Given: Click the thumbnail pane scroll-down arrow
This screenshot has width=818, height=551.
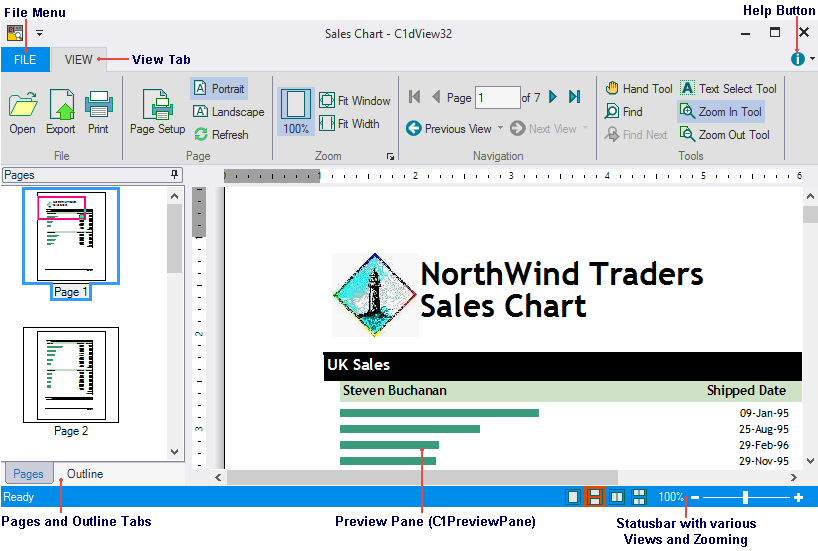Looking at the screenshot, I should (x=174, y=452).
